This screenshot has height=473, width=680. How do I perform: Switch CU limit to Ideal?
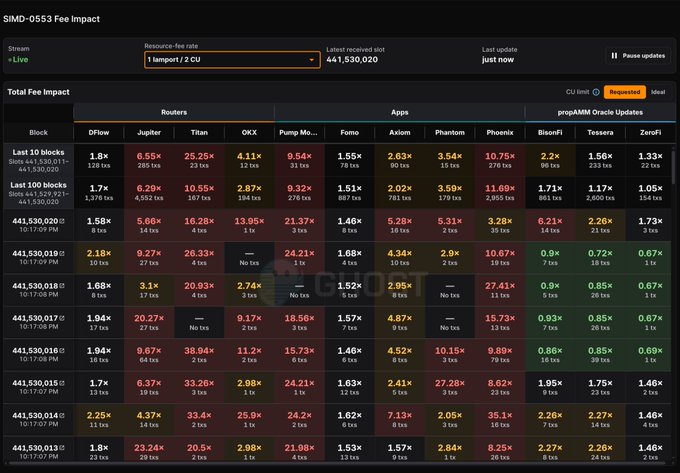pyautogui.click(x=658, y=92)
